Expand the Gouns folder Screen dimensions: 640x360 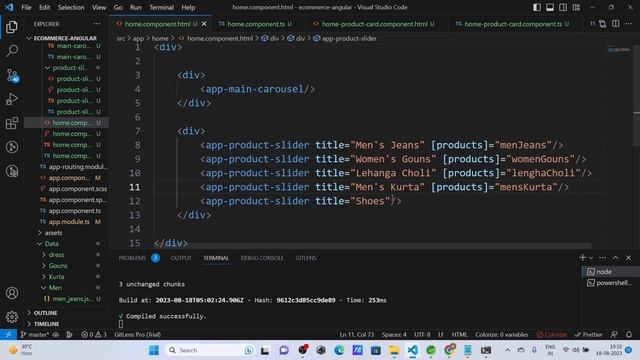[58, 266]
